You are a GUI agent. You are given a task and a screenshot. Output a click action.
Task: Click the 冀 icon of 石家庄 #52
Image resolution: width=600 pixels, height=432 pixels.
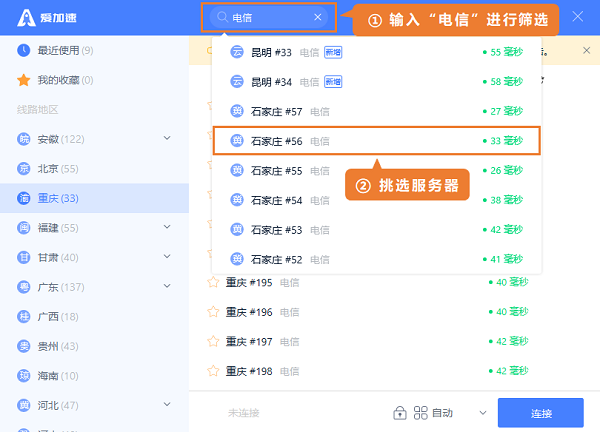[237, 259]
